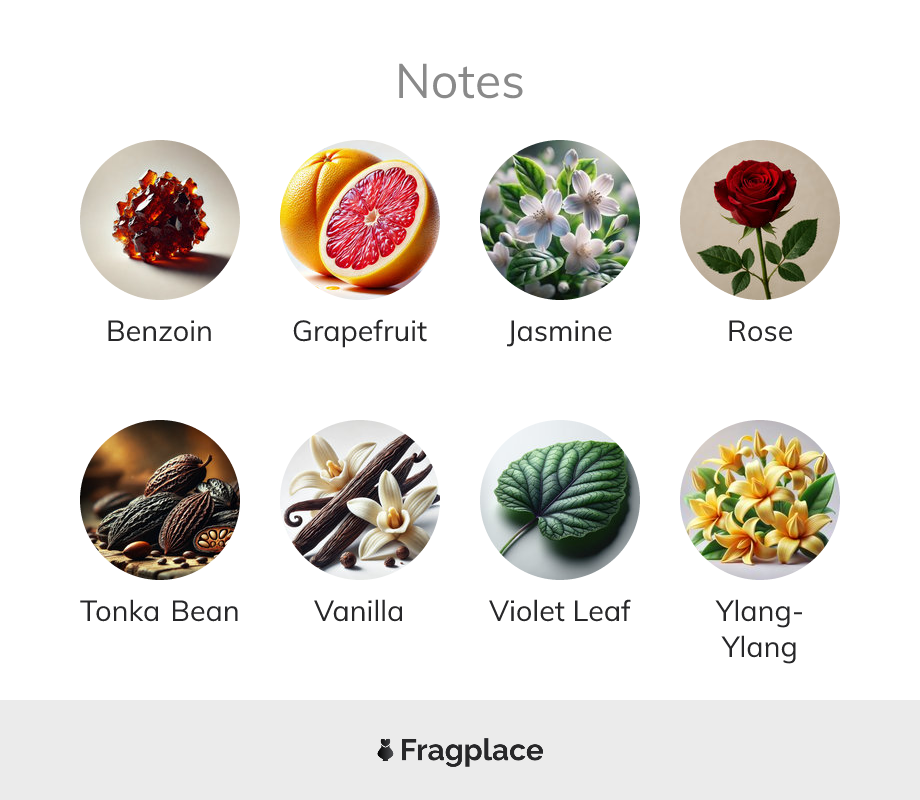This screenshot has width=920, height=800.
Task: Click the Benzoin label
Action: [160, 332]
